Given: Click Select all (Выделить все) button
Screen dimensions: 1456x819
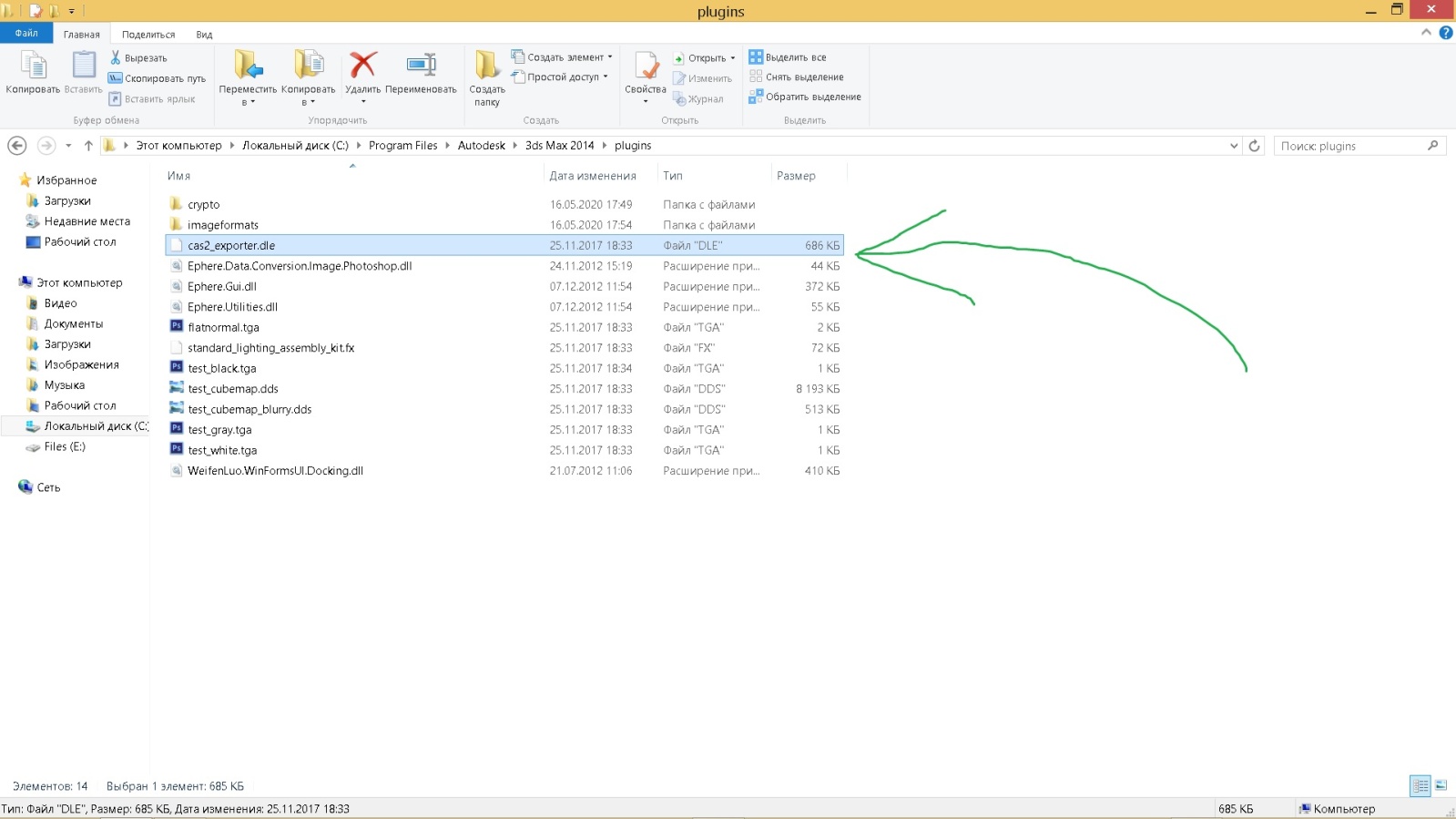Looking at the screenshot, I should coord(788,57).
